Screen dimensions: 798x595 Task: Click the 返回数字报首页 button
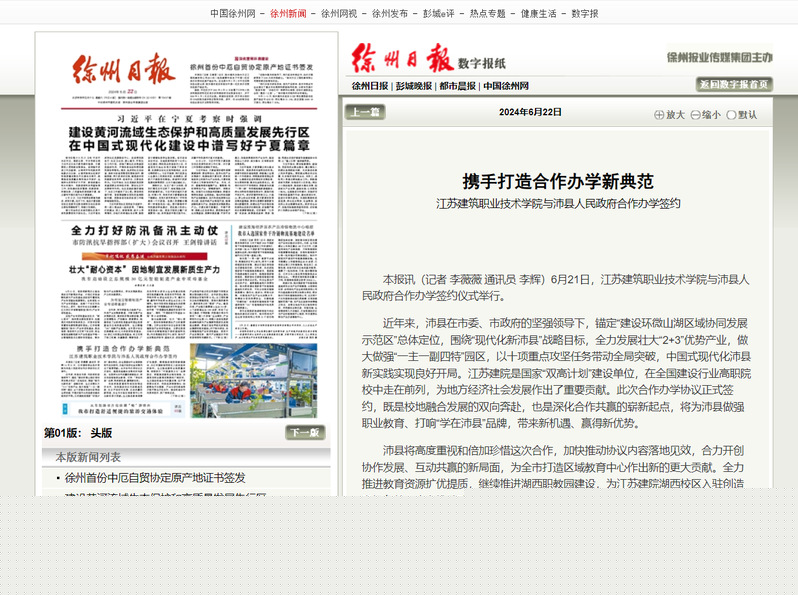click(734, 84)
